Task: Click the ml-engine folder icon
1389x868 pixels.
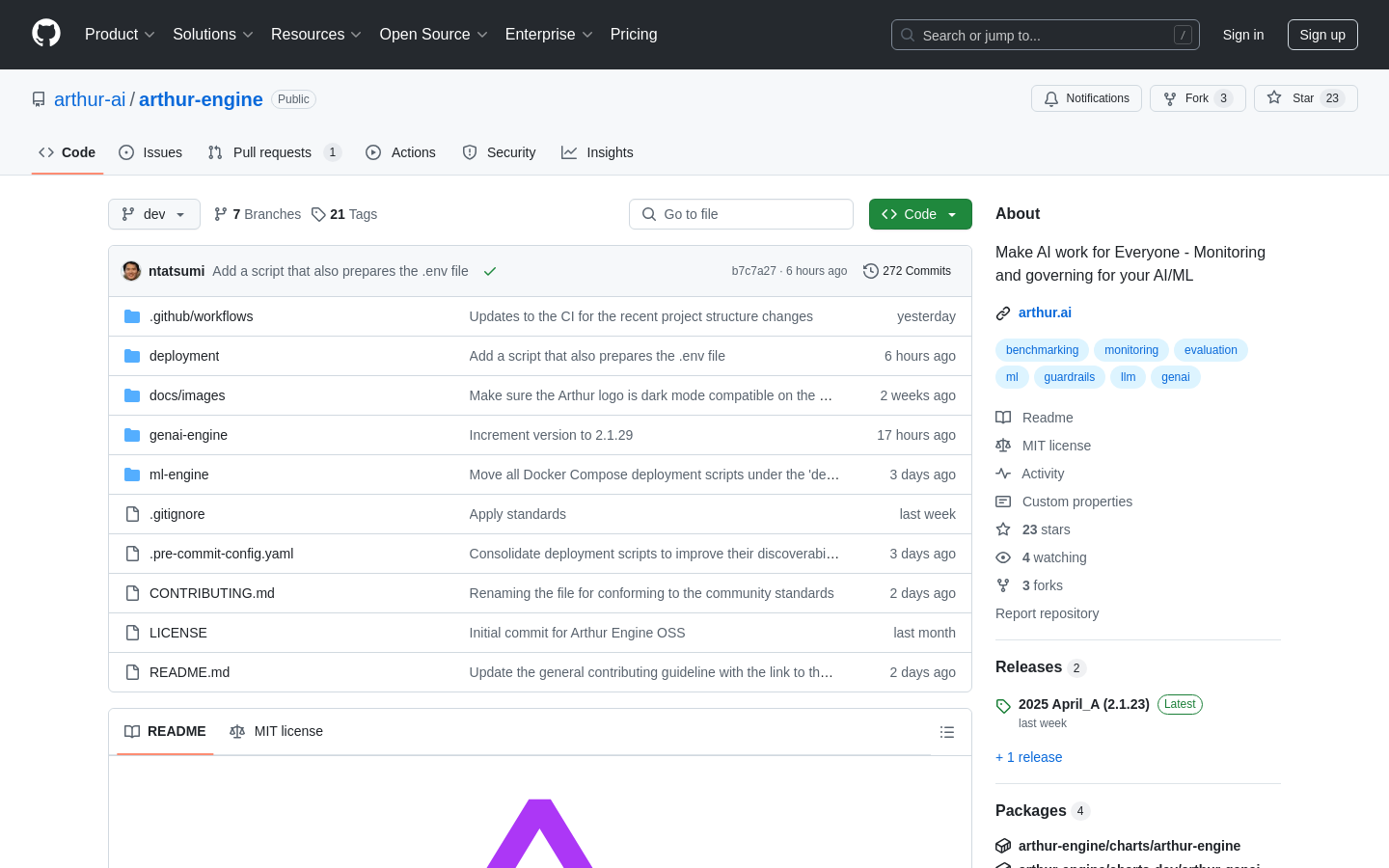Action: click(132, 475)
